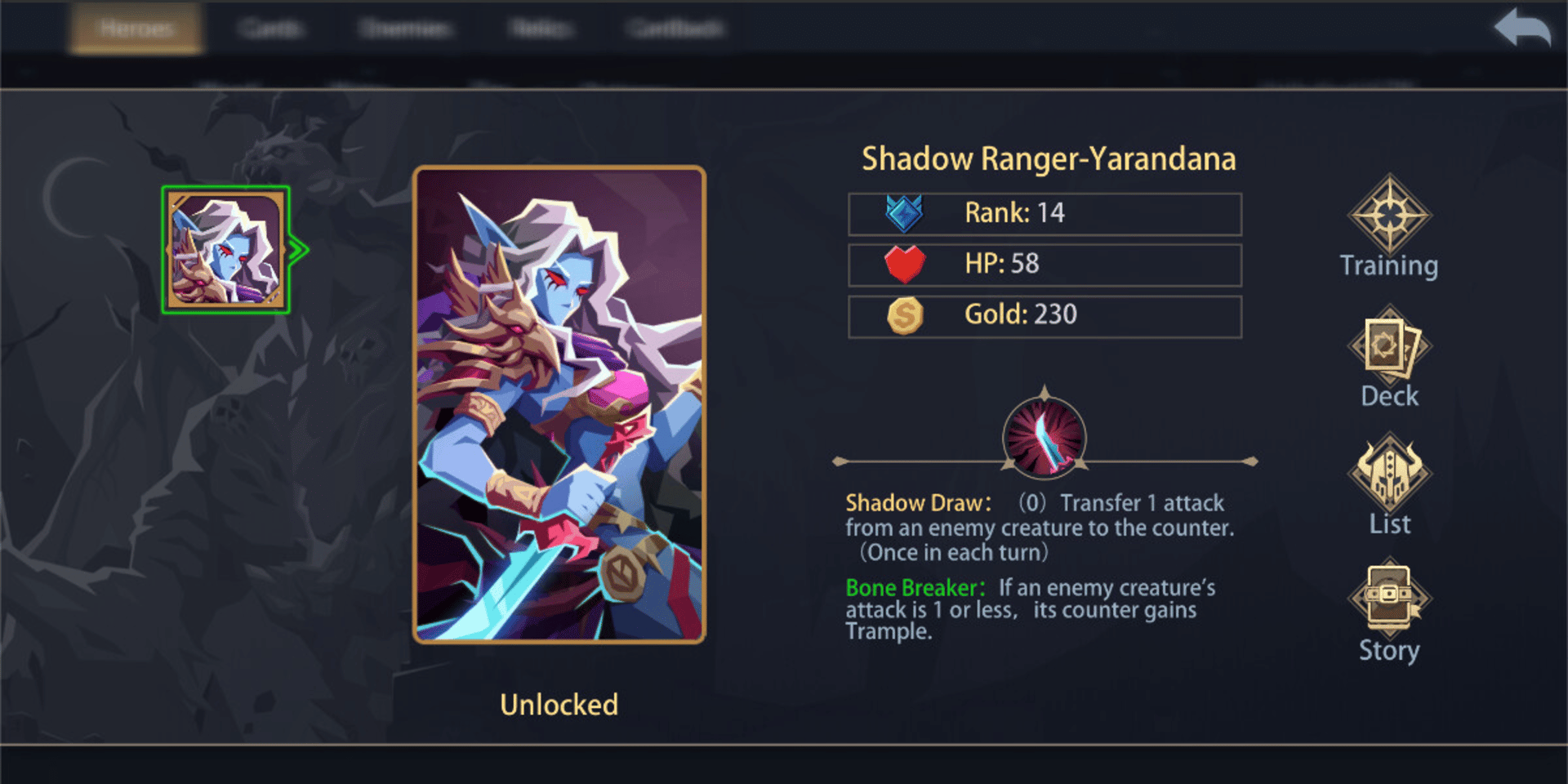Click the Shadow Ranger-Yarandana title
The width and height of the screenshot is (1568, 784).
[x=1049, y=159]
